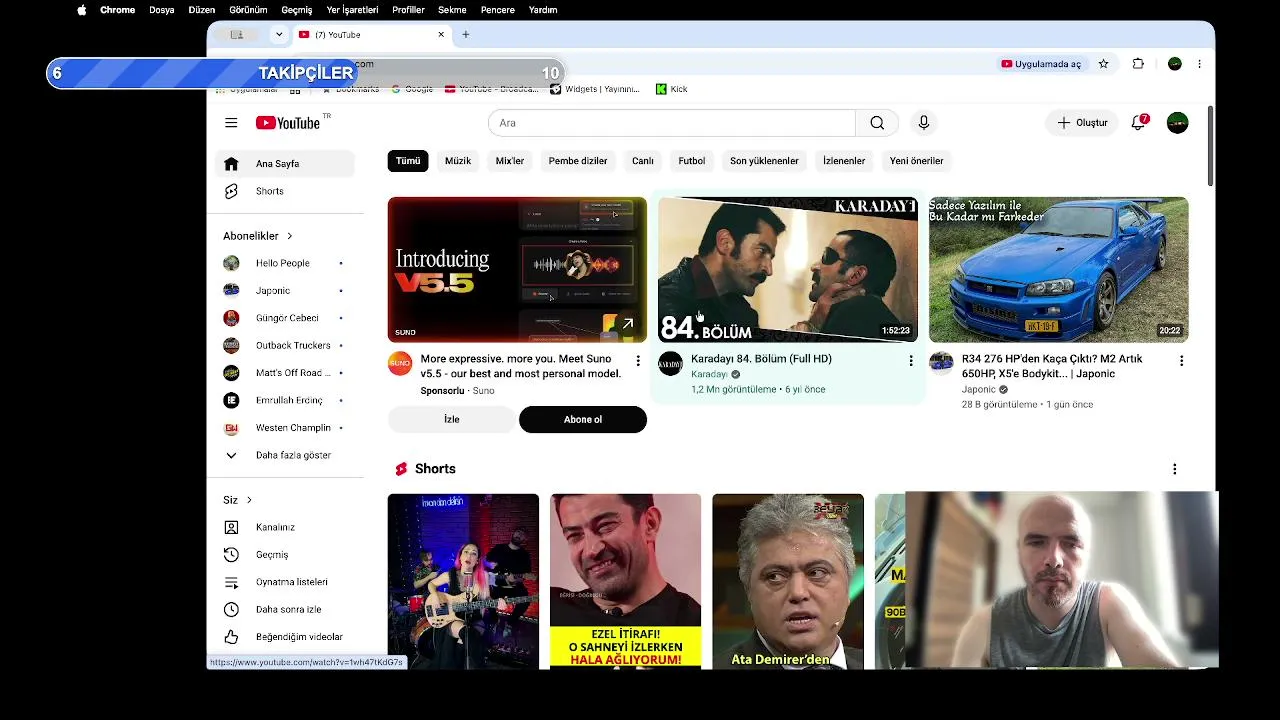Go to the YouTube home logo
1280x720 pixels.
coord(288,123)
